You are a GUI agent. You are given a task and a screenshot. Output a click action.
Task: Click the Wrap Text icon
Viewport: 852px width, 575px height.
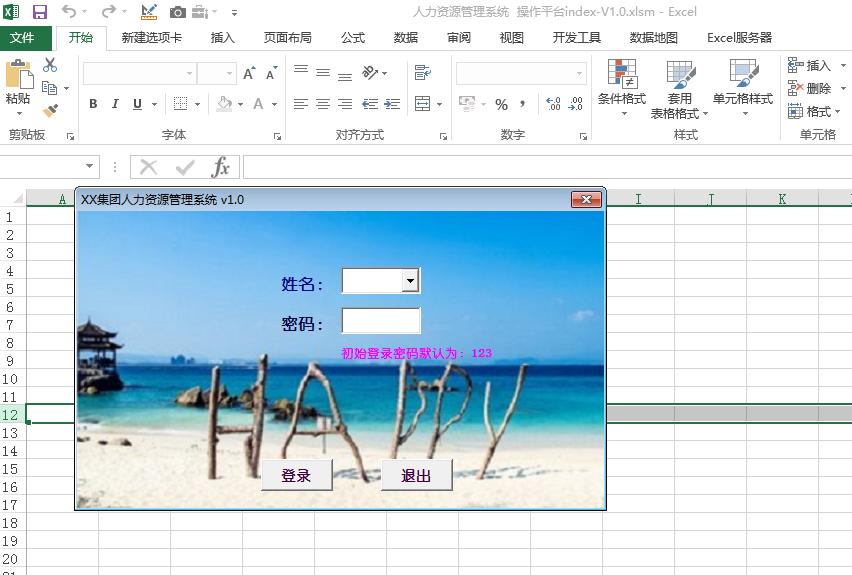[x=423, y=72]
